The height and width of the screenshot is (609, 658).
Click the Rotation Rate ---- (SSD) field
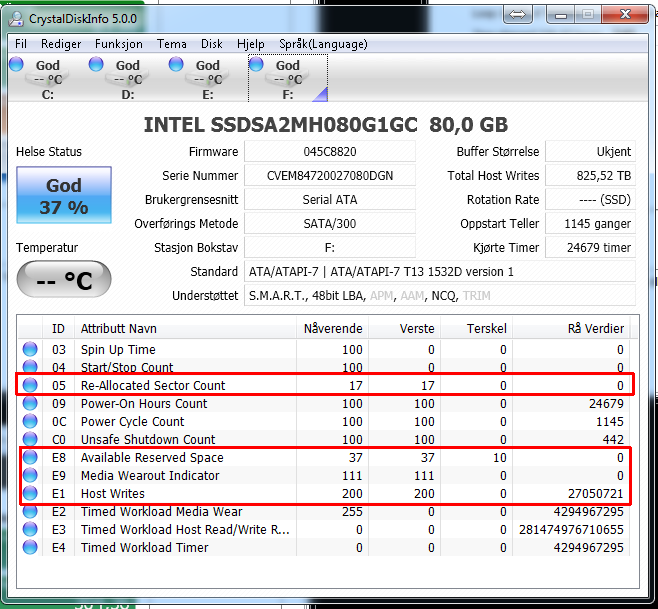[x=590, y=199]
